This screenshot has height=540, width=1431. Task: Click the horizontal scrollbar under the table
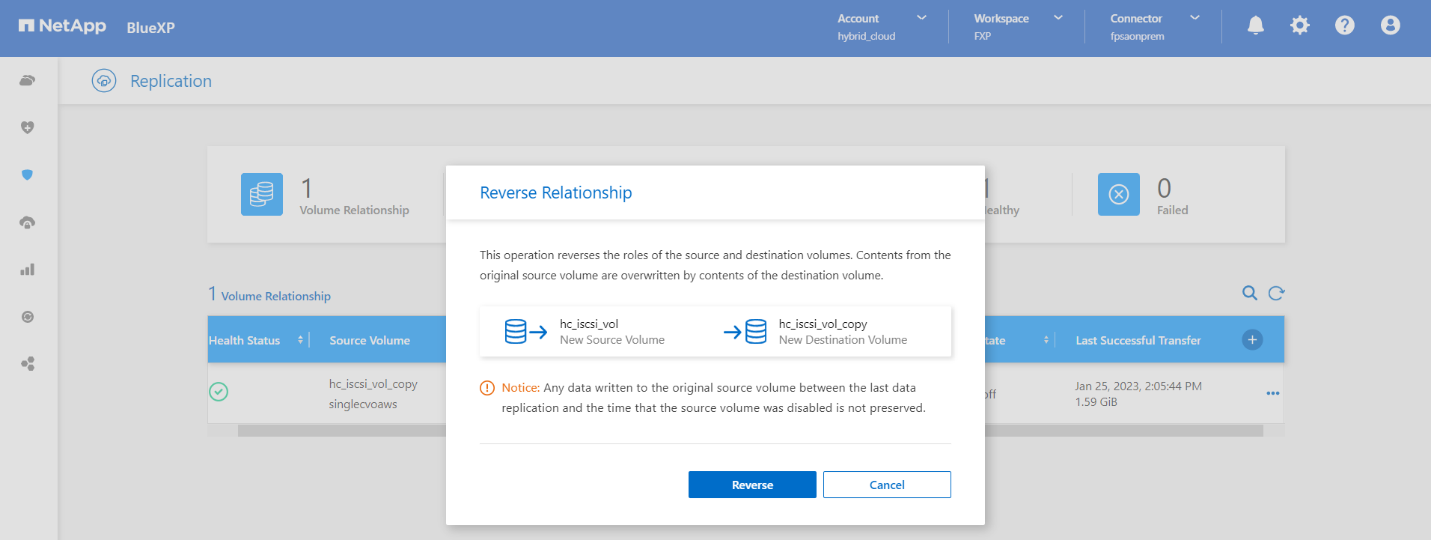tap(340, 431)
